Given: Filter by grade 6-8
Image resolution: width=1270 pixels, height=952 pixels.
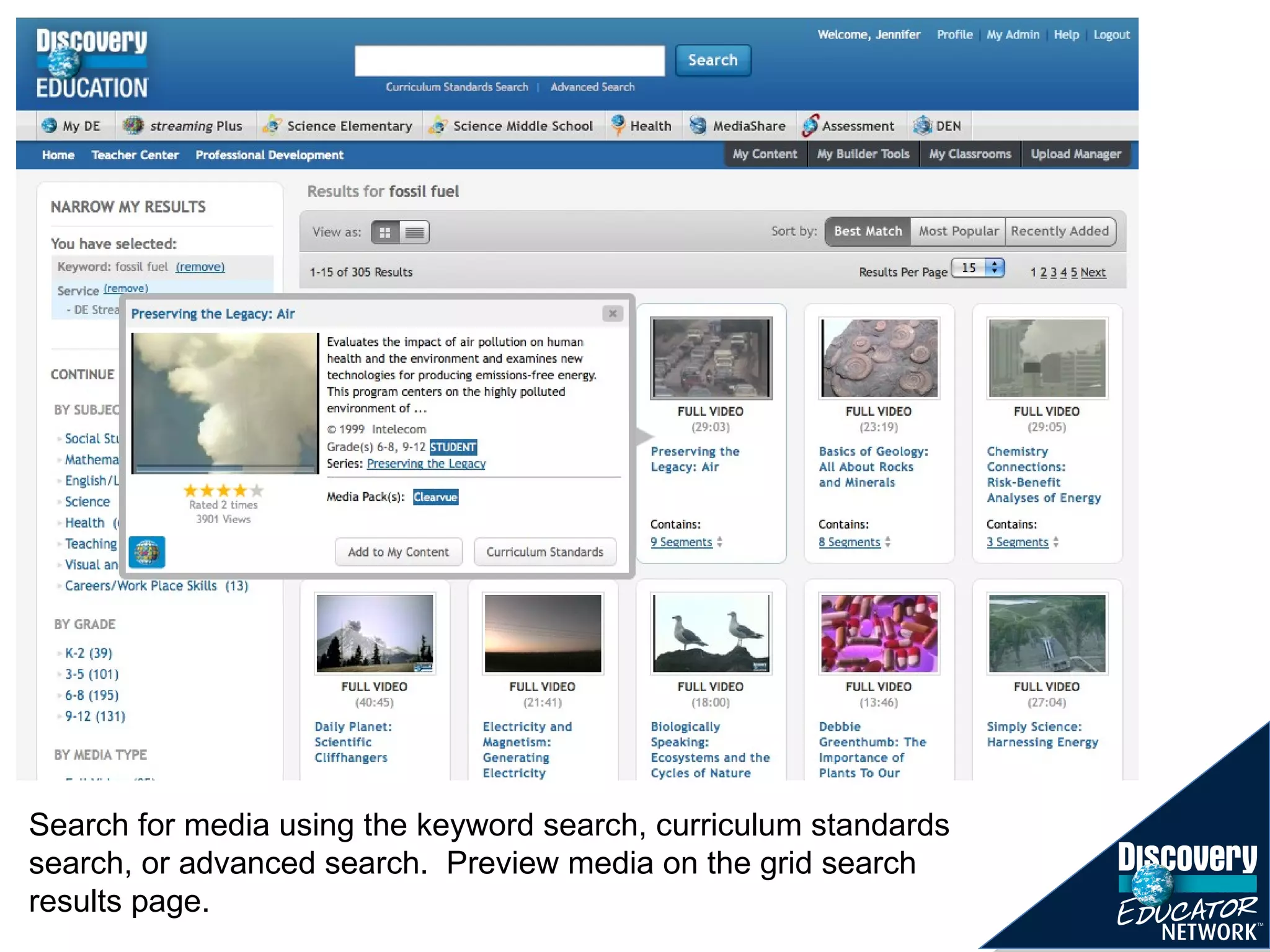Looking at the screenshot, I should coord(92,695).
